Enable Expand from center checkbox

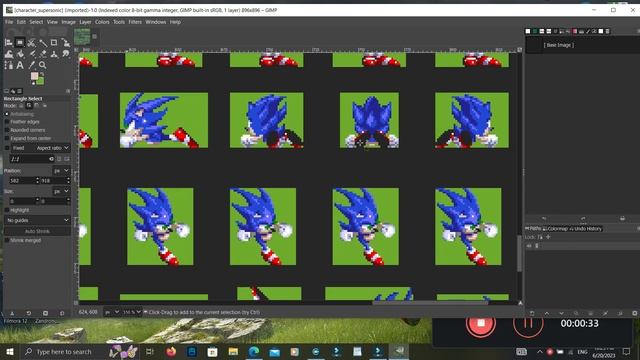coord(7,138)
